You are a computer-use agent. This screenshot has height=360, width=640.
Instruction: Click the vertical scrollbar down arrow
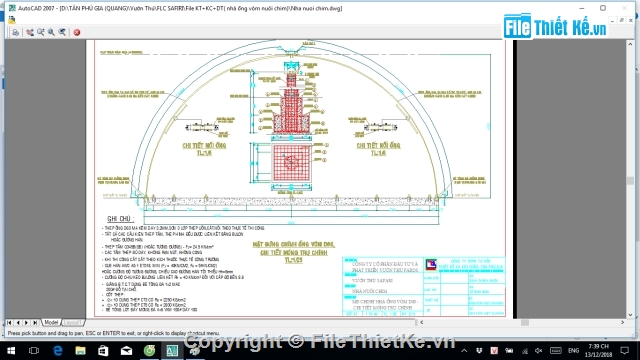(x=631, y=315)
